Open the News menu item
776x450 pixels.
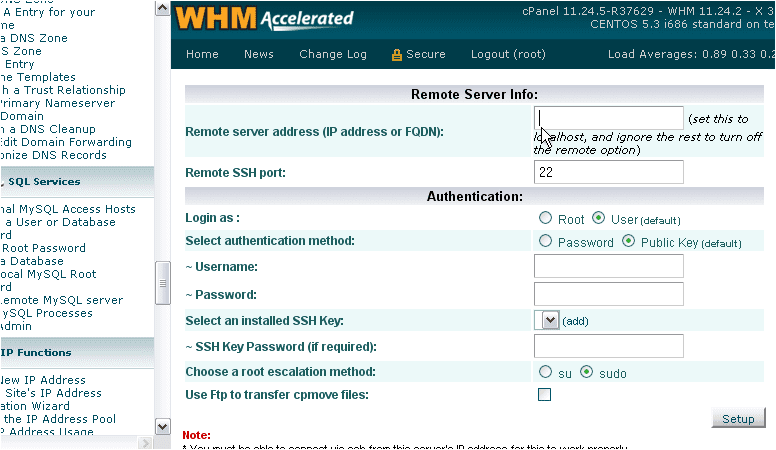pos(259,54)
